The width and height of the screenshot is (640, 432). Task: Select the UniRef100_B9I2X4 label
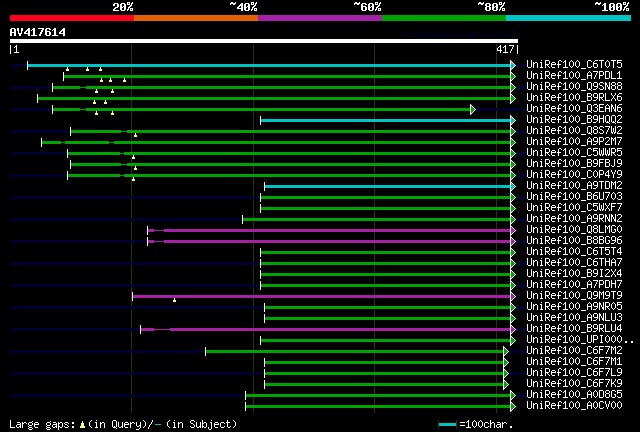coord(574,274)
